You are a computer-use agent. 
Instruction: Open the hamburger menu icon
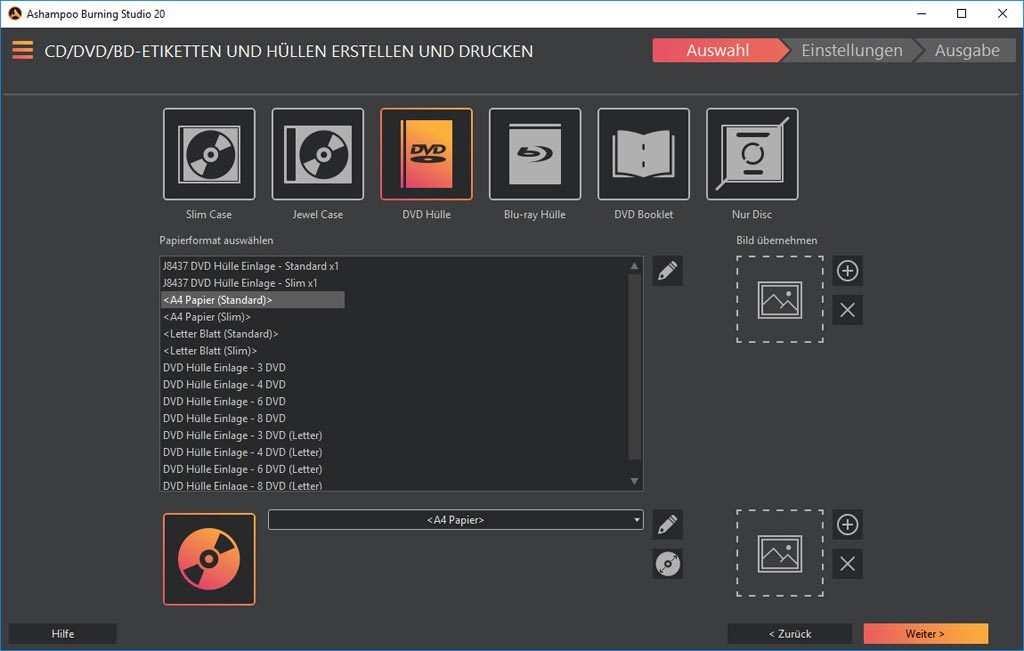tap(22, 50)
